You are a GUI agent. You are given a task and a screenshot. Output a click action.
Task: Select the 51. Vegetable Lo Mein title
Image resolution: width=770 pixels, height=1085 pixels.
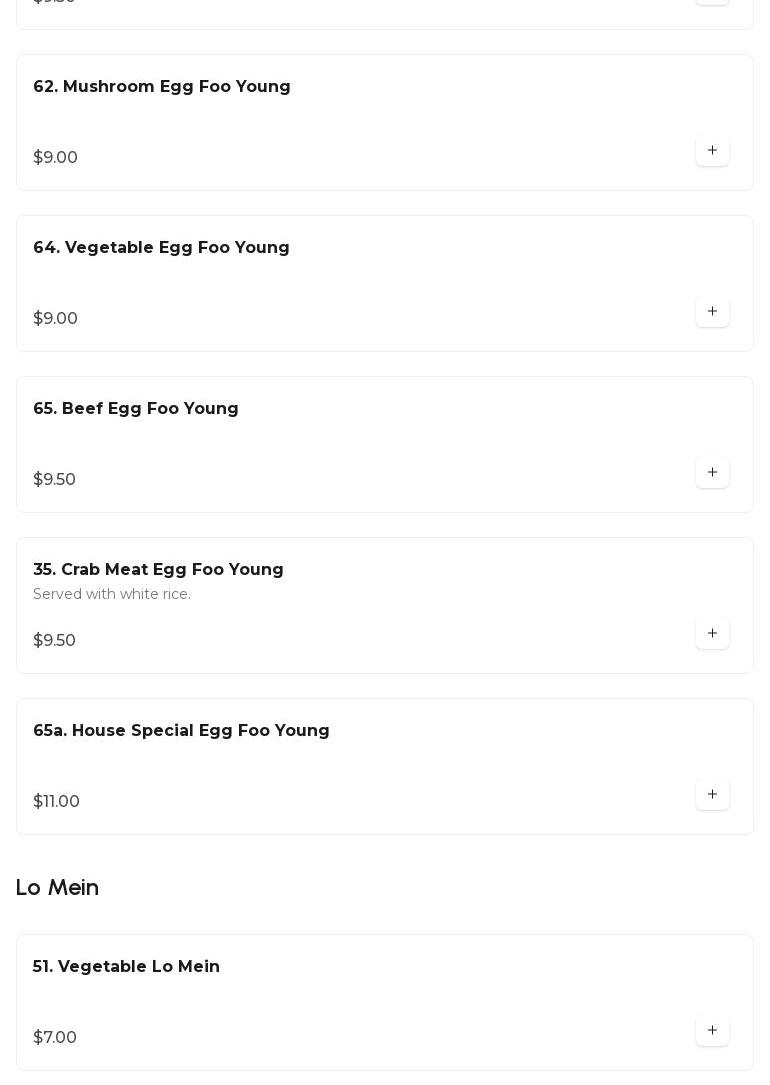pos(126,967)
